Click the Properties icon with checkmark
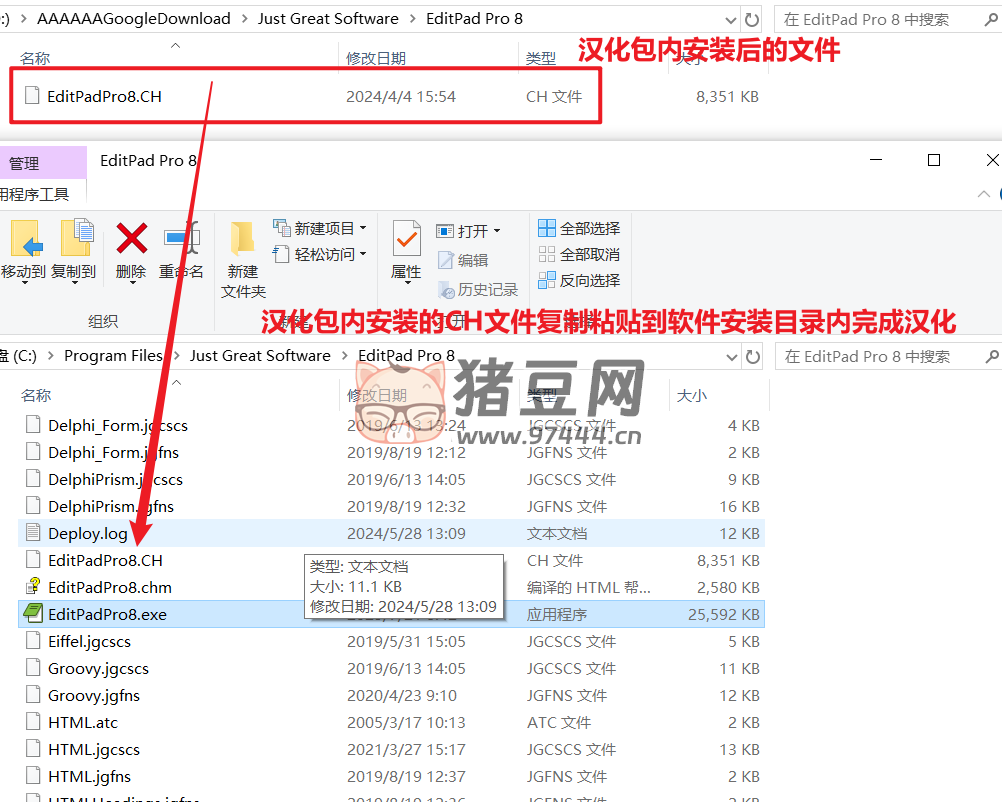This screenshot has width=1002, height=802. [x=406, y=239]
